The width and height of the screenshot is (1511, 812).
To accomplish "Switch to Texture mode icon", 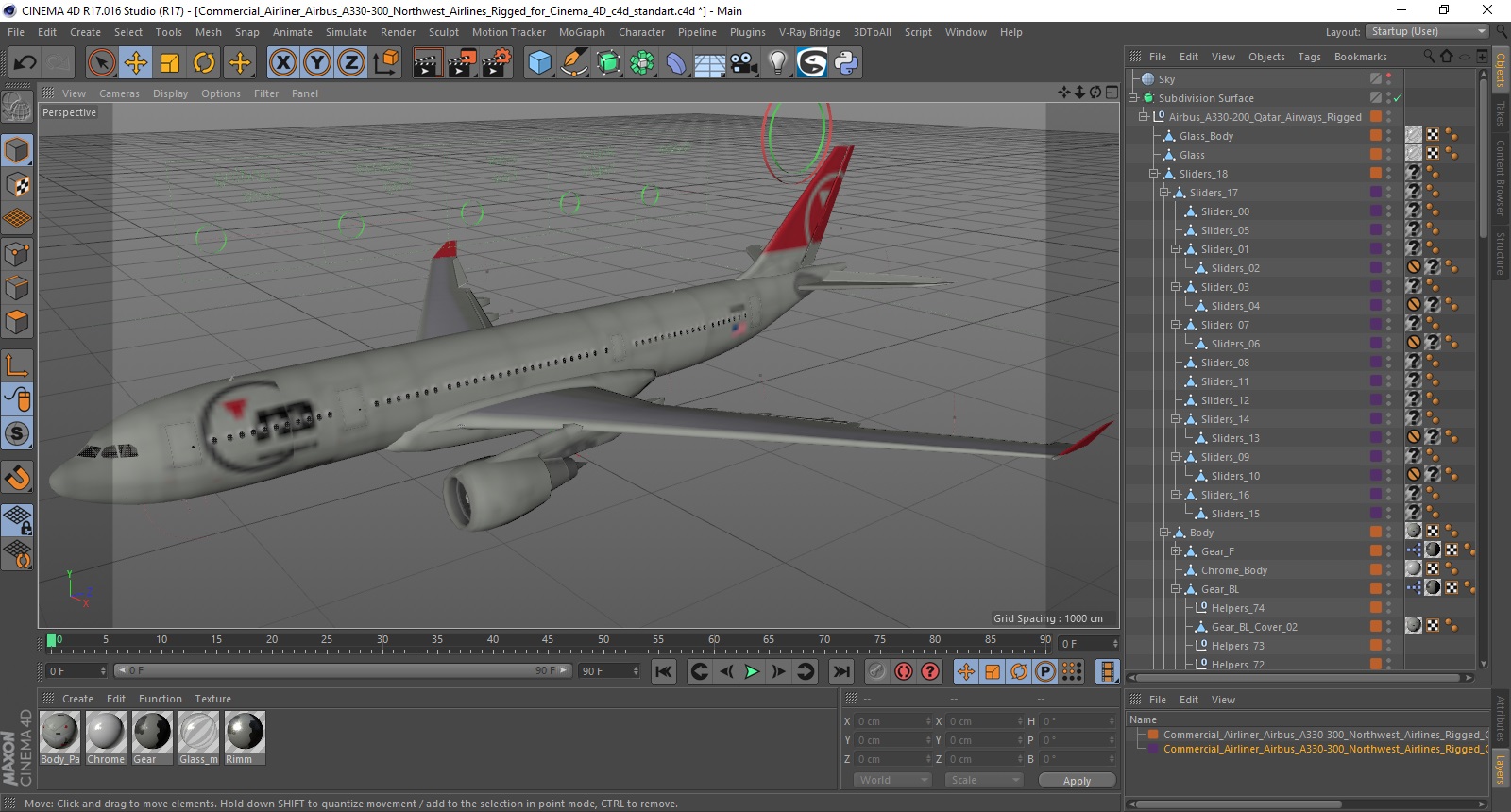I will point(17,185).
